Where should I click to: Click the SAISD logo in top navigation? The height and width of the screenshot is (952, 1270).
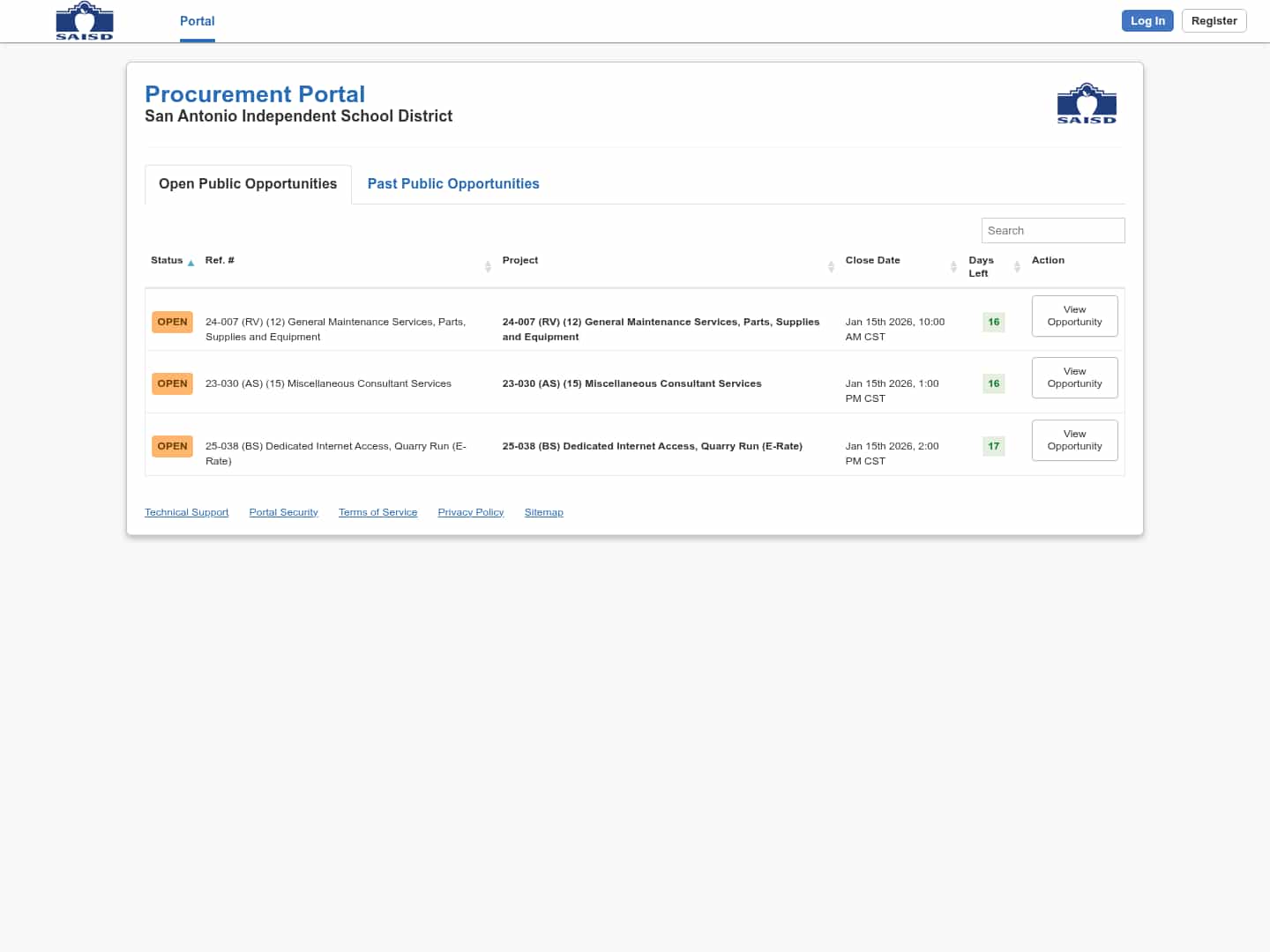[85, 21]
